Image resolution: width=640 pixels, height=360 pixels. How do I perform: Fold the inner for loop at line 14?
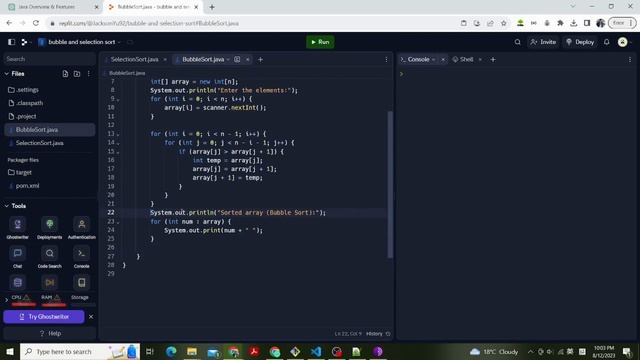pyautogui.click(x=118, y=143)
